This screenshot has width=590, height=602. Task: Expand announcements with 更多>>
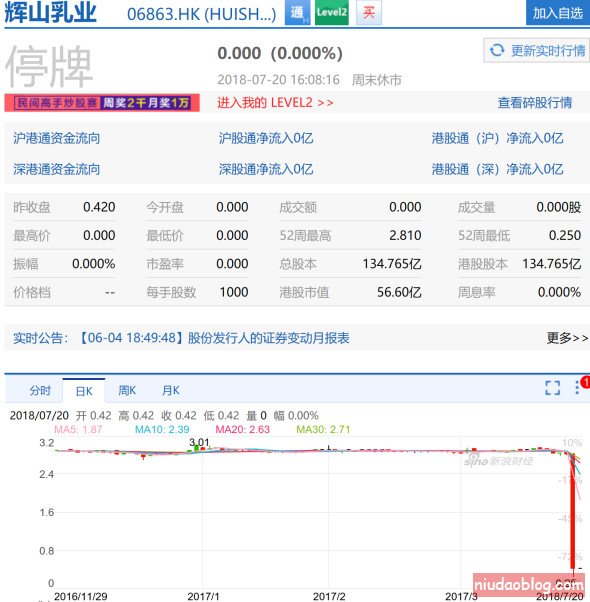pos(567,338)
